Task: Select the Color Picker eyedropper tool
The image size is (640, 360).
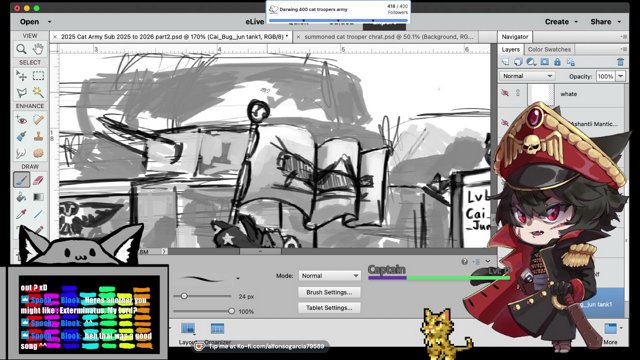Action: point(21,214)
